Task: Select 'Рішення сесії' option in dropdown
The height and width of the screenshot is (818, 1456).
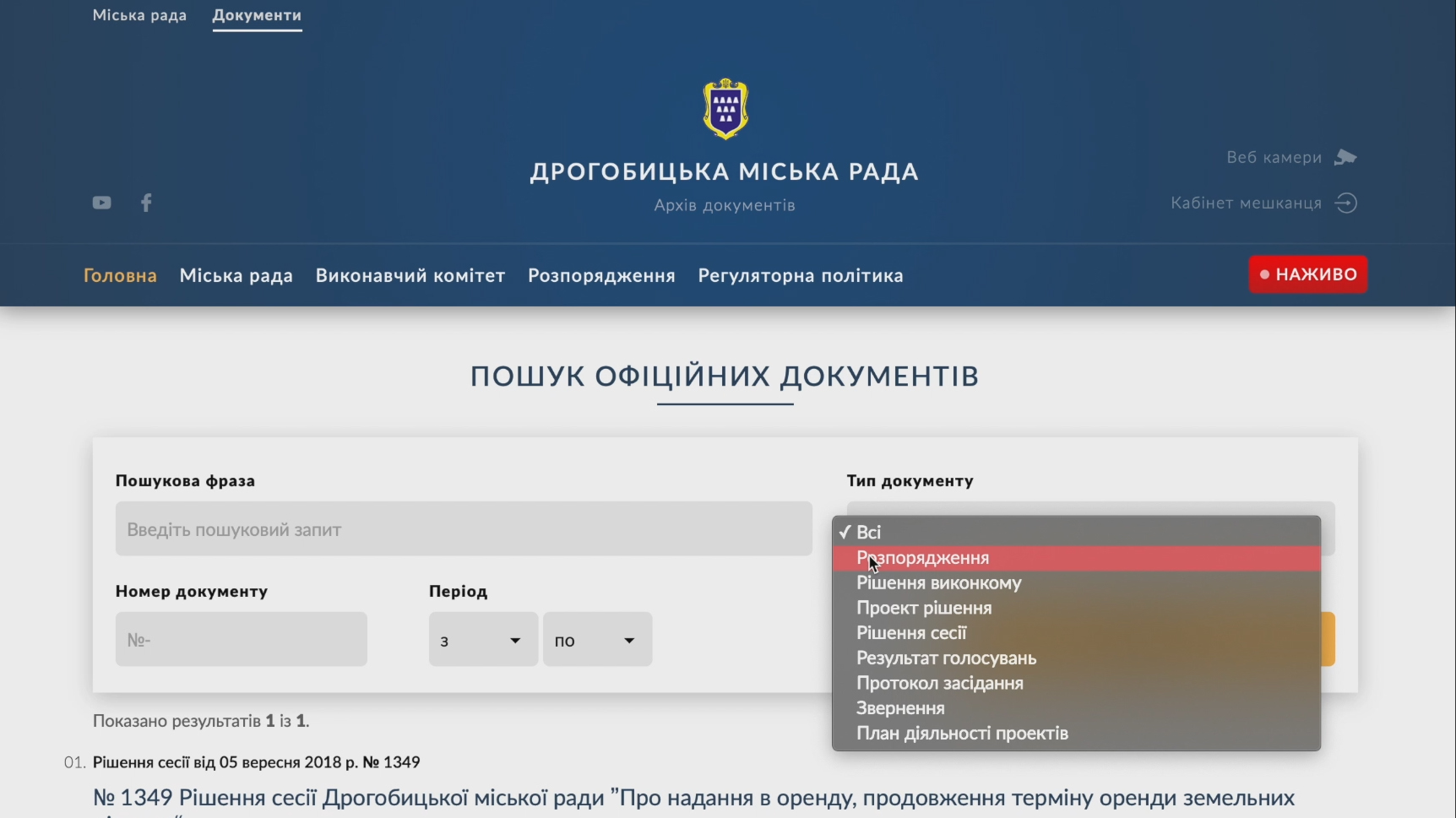Action: pyautogui.click(x=1076, y=633)
